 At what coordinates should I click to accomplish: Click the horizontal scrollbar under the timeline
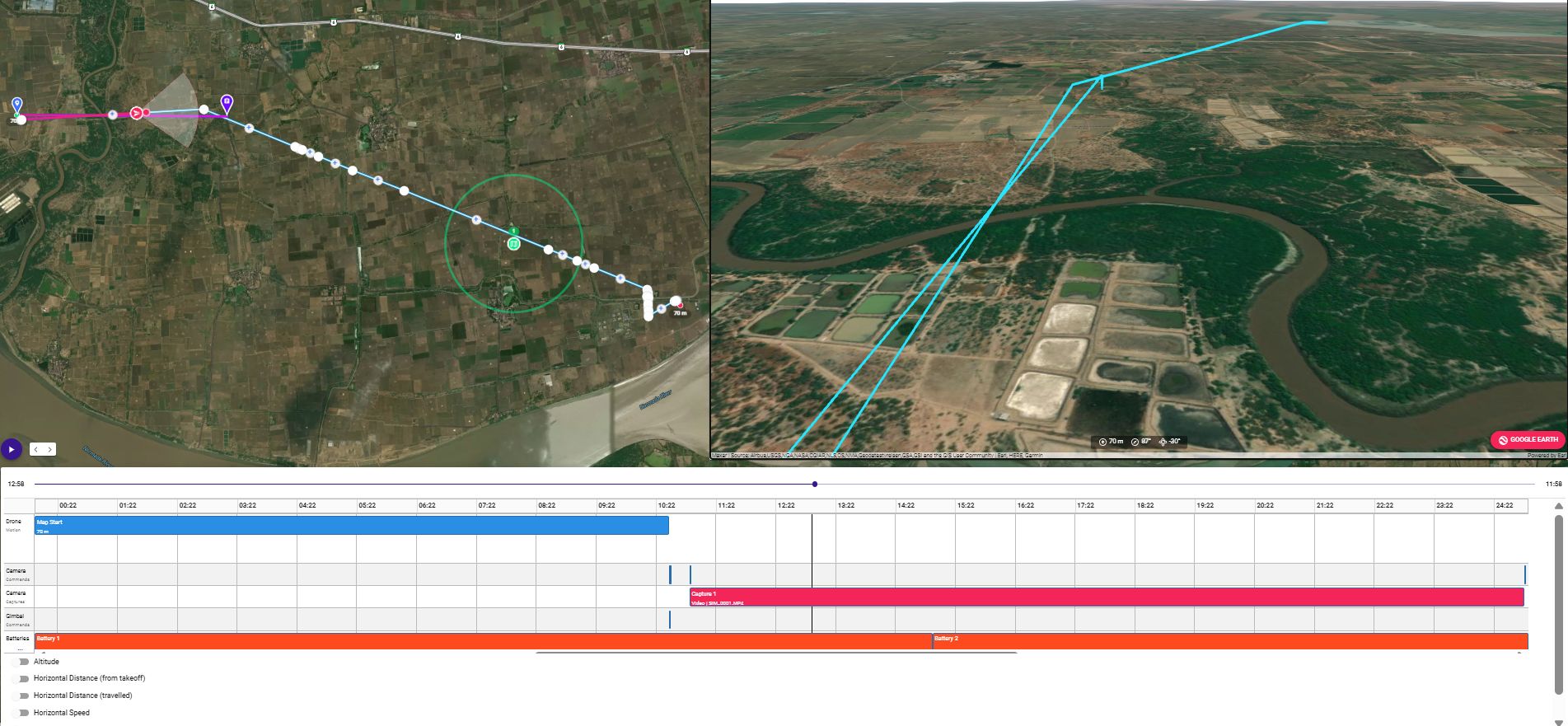click(776, 653)
